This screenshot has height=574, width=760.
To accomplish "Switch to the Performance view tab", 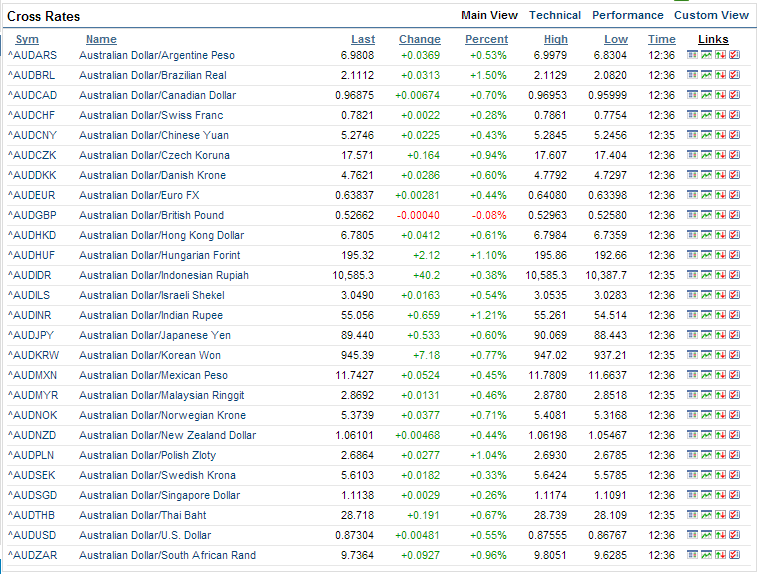I will pos(627,15).
